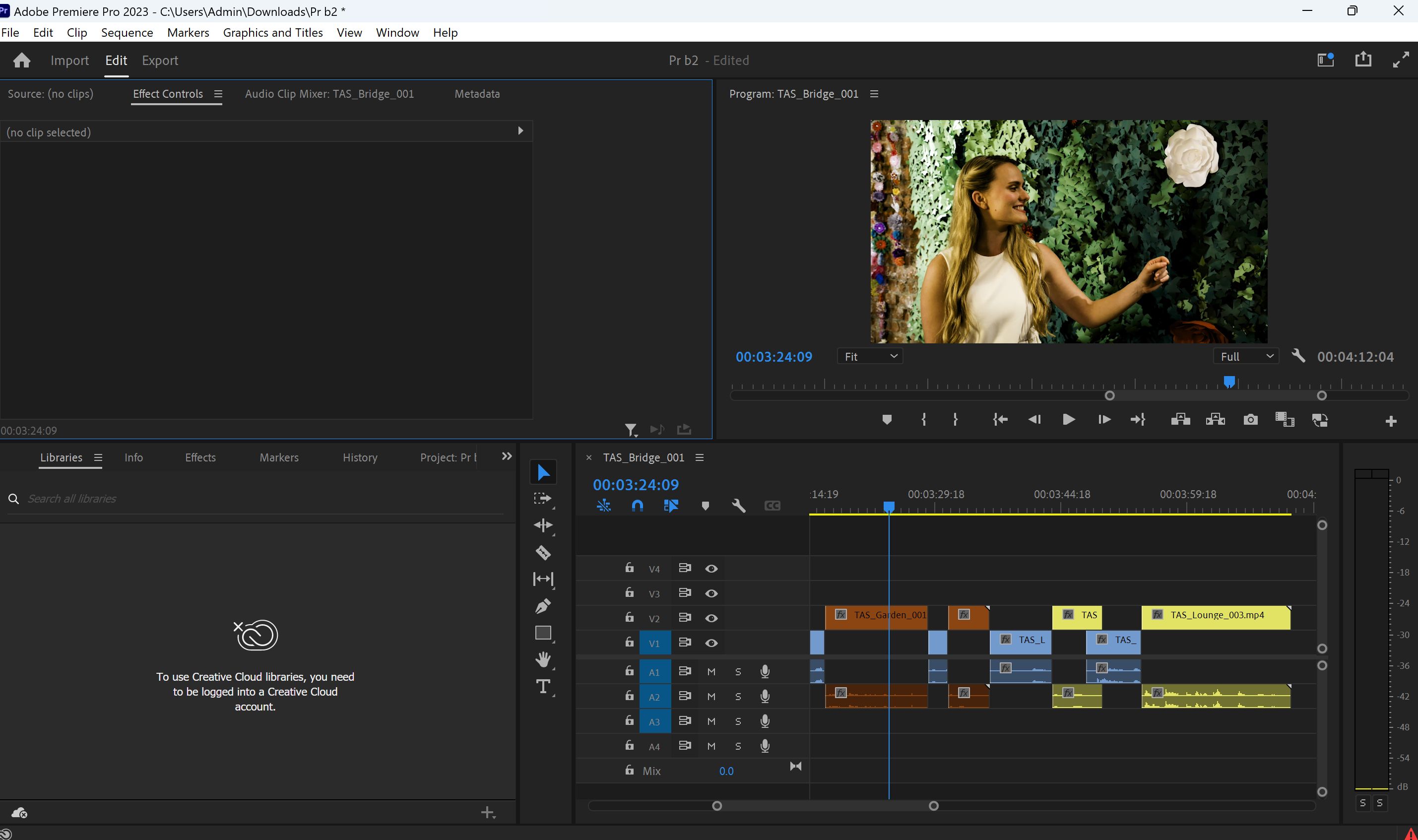This screenshot has width=1418, height=840.
Task: Add a marker in the Program monitor
Action: tap(887, 419)
